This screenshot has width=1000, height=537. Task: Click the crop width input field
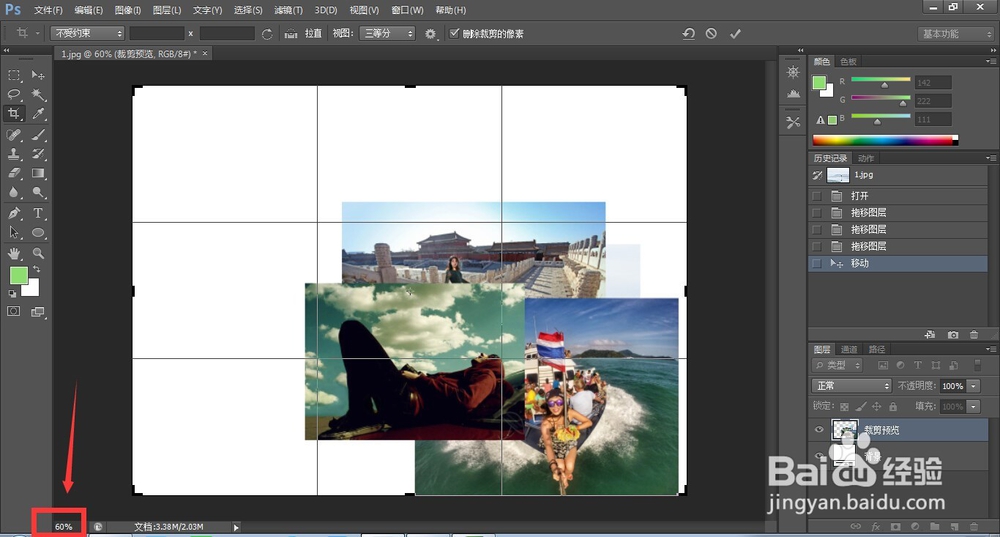click(x=156, y=33)
